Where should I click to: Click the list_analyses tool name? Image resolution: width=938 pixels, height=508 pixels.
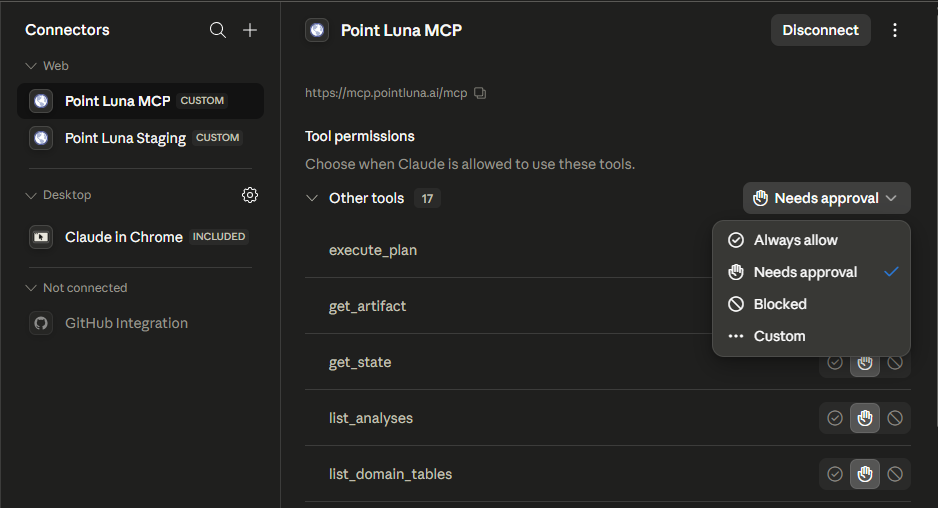371,418
